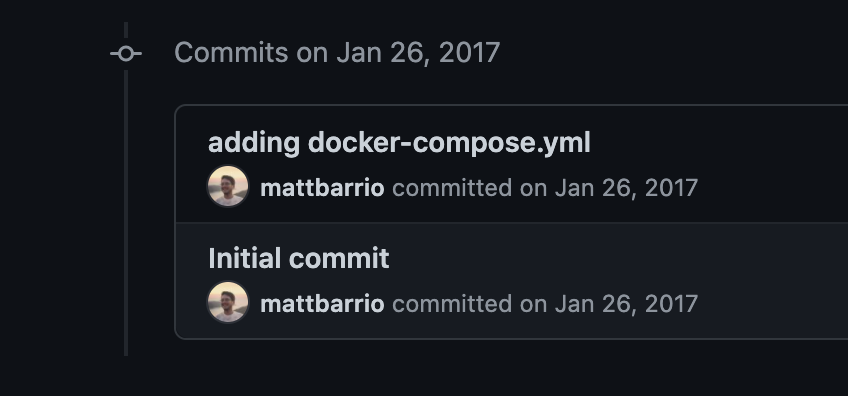Click the 'docker-compose.yml' text in commit title

tap(449, 143)
